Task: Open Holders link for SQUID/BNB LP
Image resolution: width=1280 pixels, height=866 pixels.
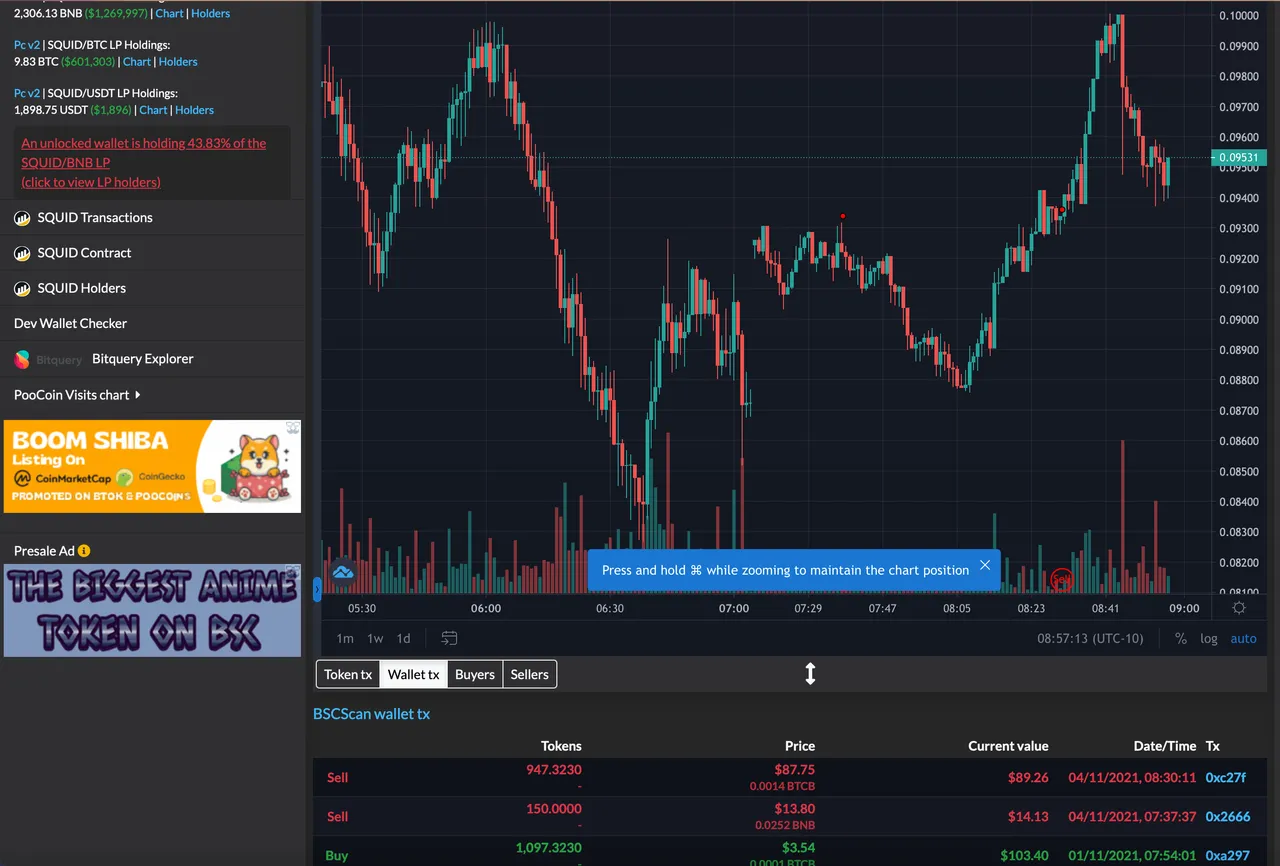Action: coord(211,13)
